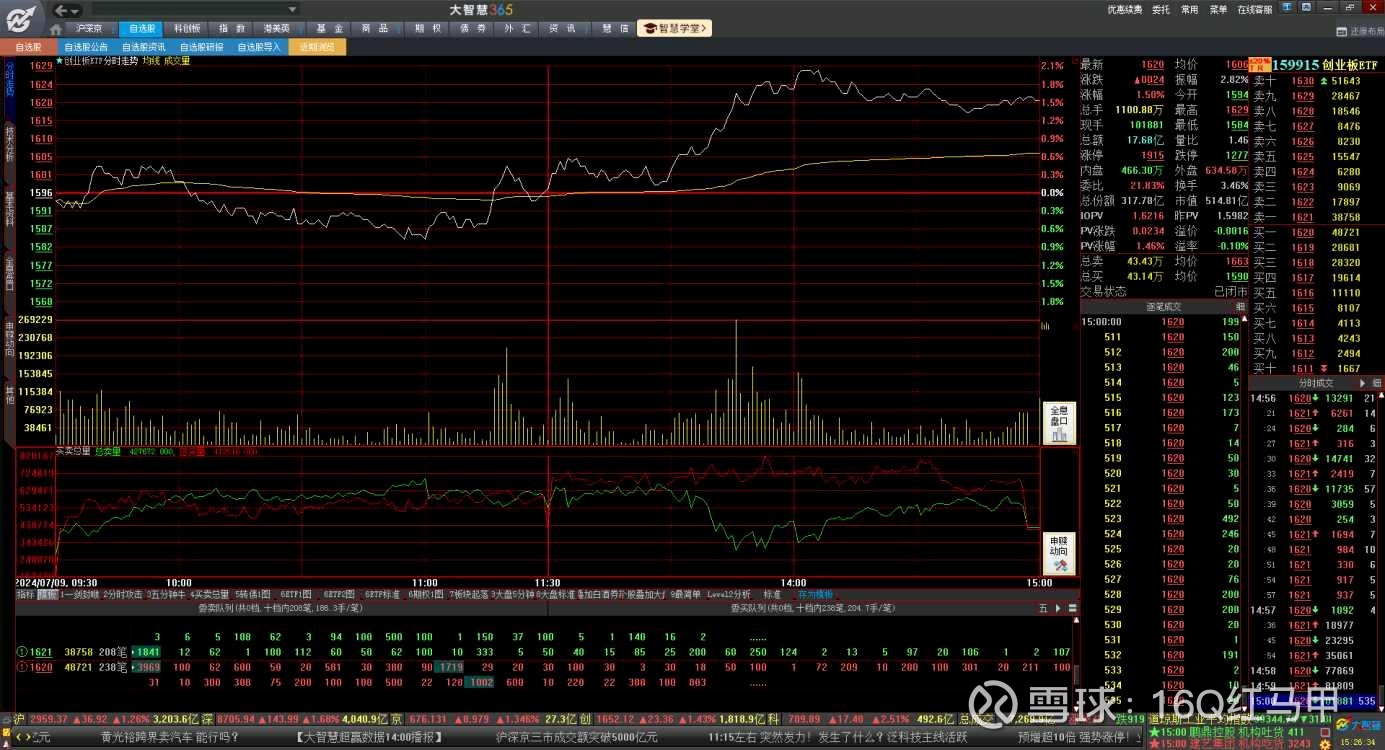Click the second blue title-bar icon

pos(1306,9)
